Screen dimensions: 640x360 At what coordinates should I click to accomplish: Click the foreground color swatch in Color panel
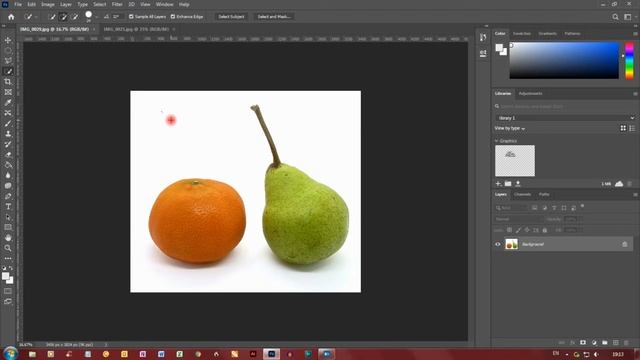pos(499,48)
